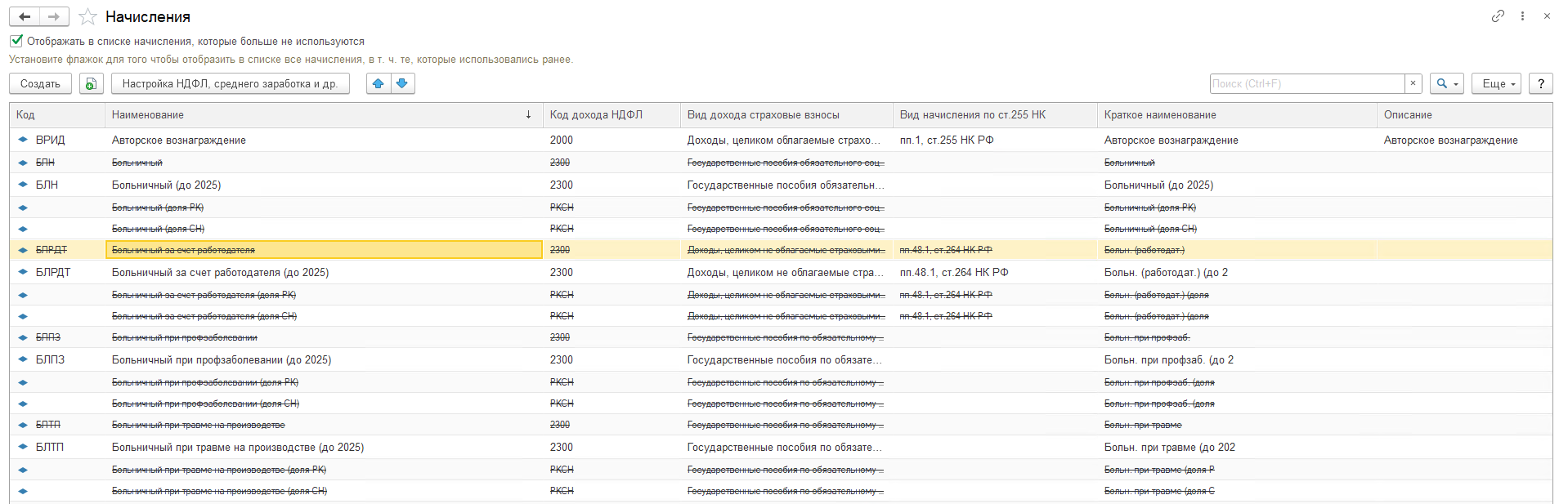Viewport: 1568px width, 504px height.
Task: Click the Код column header
Action: (x=57, y=115)
